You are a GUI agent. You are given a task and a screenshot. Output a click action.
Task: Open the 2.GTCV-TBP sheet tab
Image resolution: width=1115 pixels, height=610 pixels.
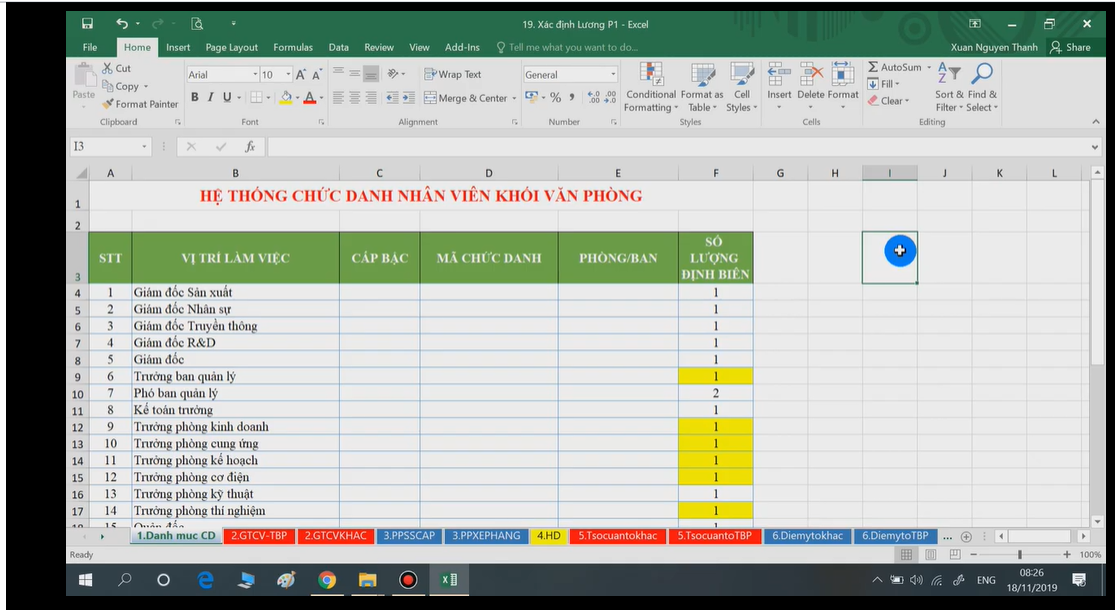click(x=259, y=535)
